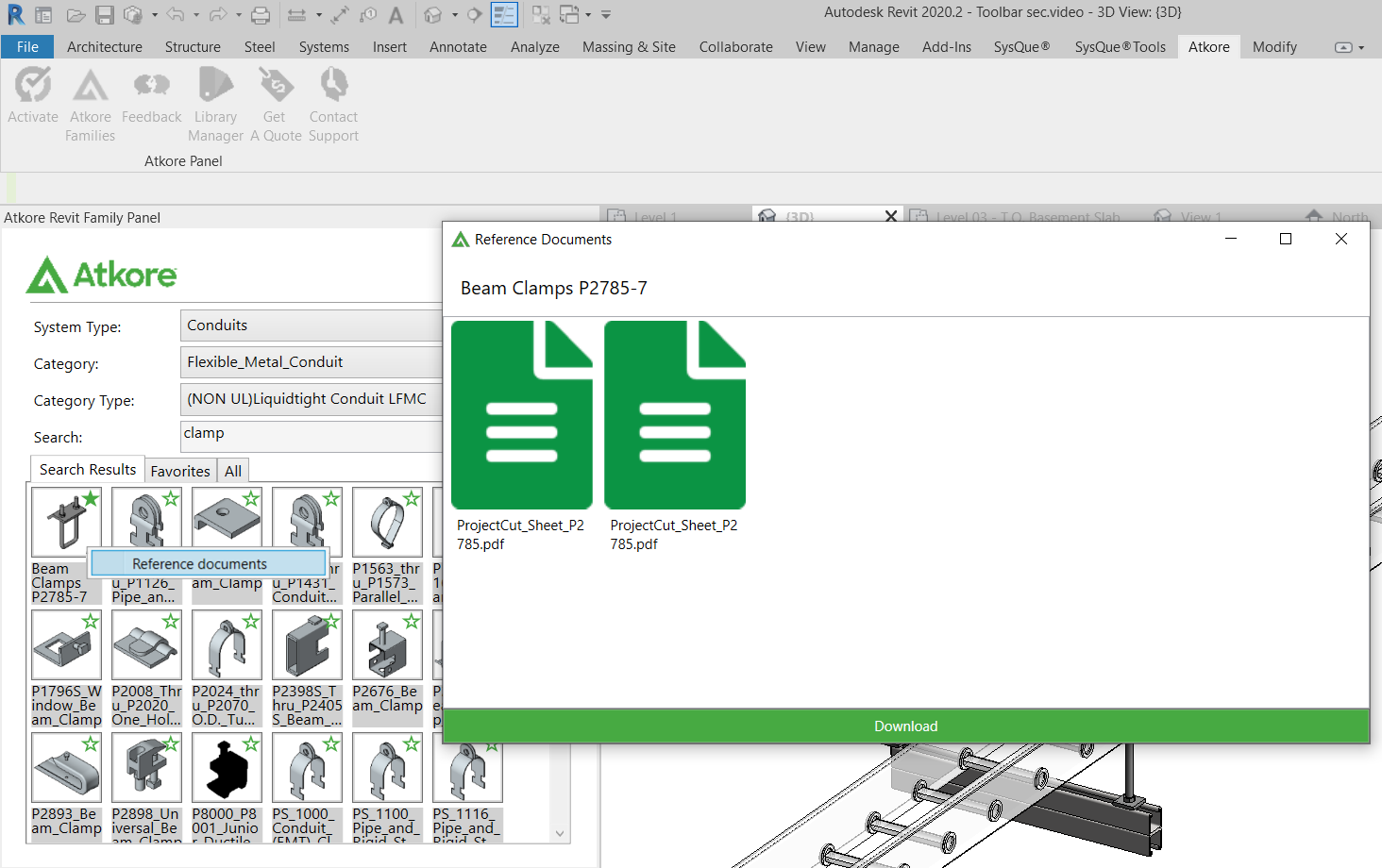Click the Save icon in quick access toolbar
Image resolution: width=1382 pixels, height=868 pixels.
point(105,15)
